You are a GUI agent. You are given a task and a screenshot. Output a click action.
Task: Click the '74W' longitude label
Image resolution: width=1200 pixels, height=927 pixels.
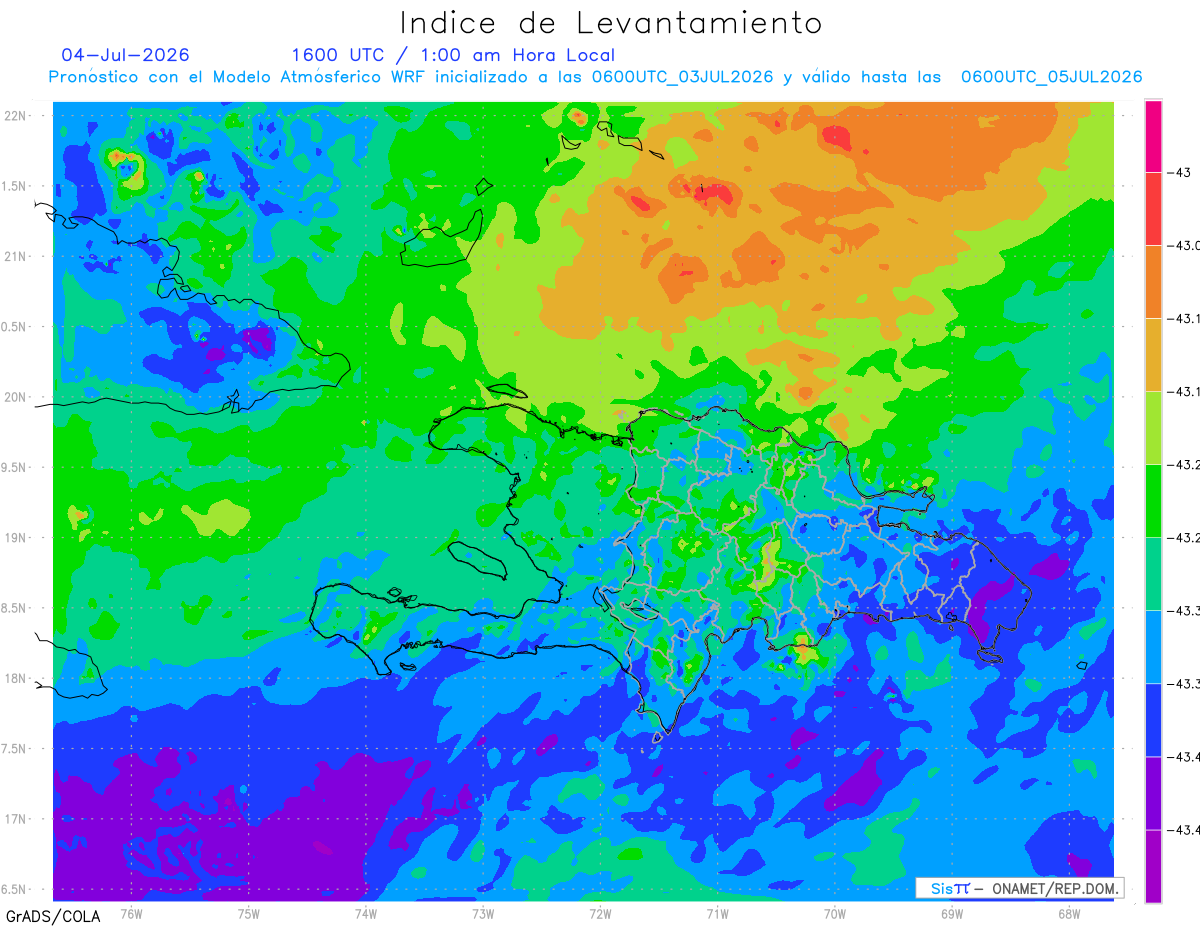coord(366,913)
